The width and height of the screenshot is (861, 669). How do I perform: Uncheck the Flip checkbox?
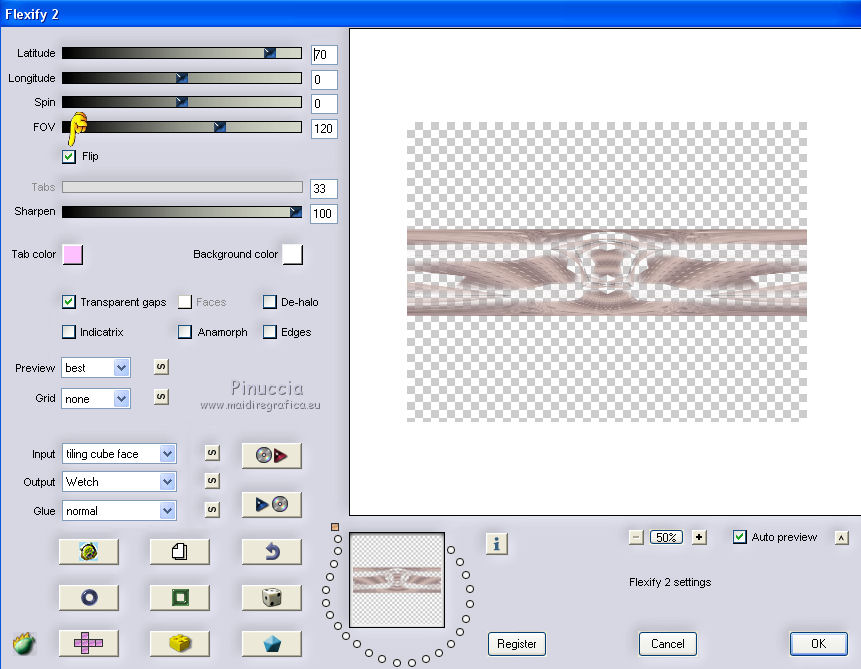click(x=69, y=157)
